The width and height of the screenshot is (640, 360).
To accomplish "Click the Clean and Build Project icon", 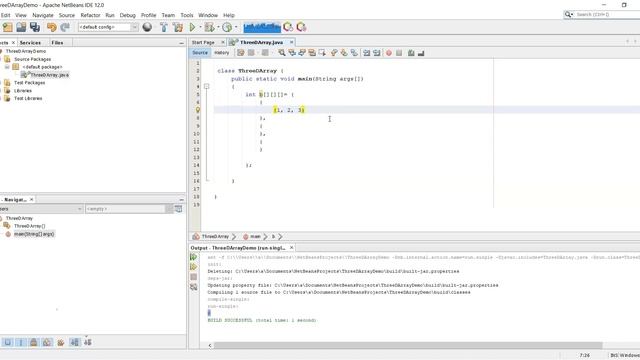I will [178, 27].
